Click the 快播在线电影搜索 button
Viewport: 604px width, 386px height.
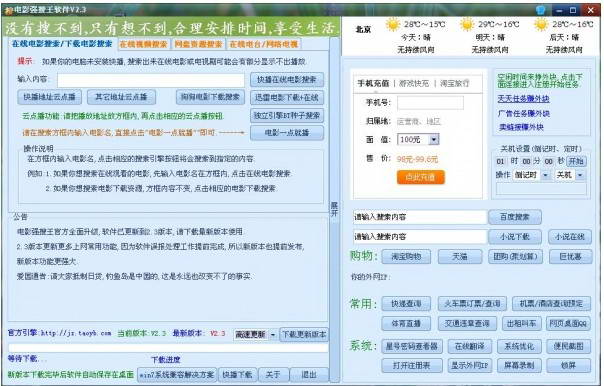coord(287,79)
